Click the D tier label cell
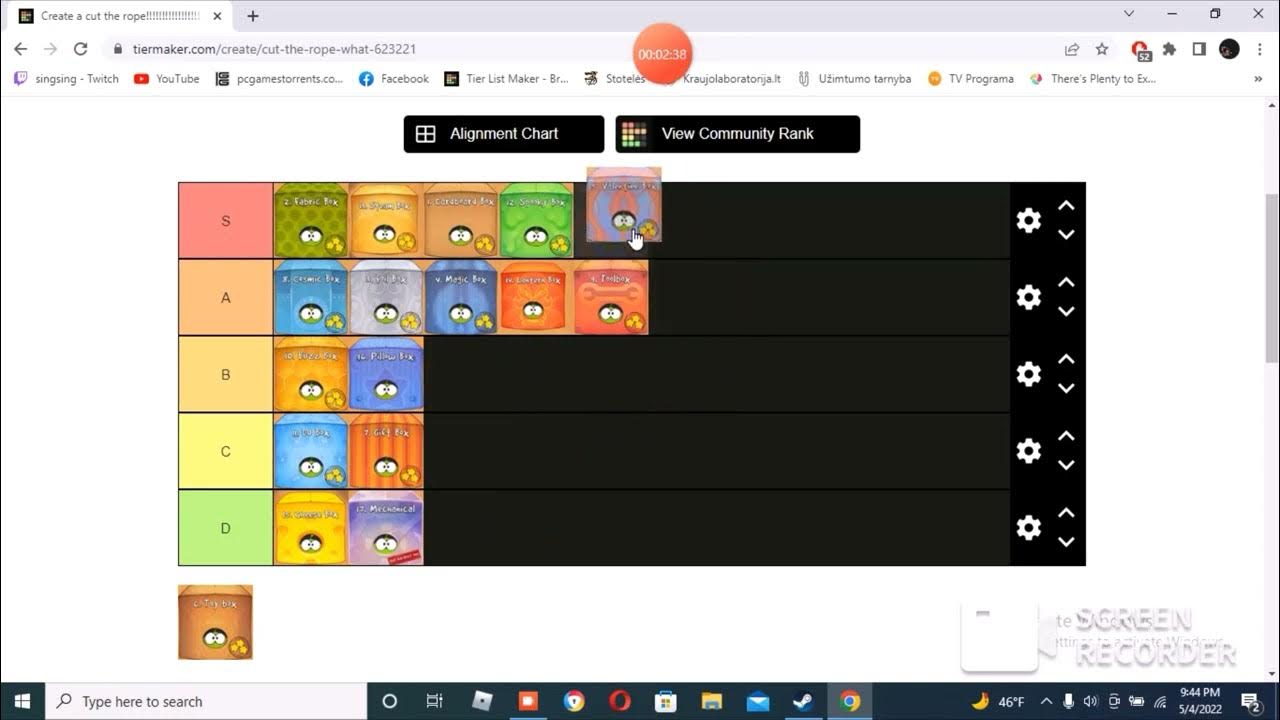The image size is (1280, 720). [226, 528]
